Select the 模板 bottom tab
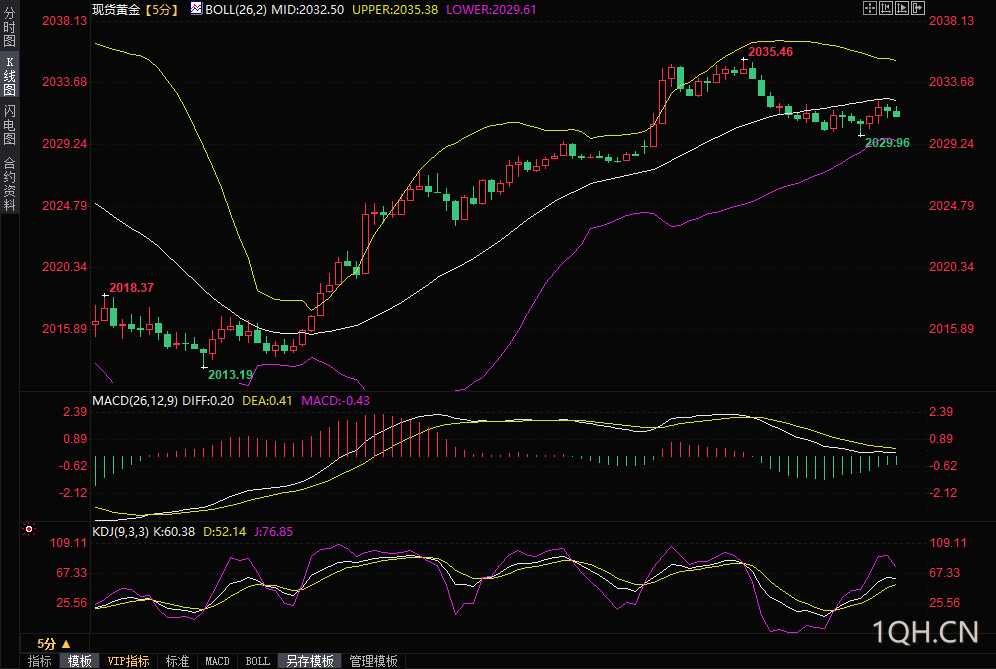Viewport: 996px width, 669px height. pos(79,661)
